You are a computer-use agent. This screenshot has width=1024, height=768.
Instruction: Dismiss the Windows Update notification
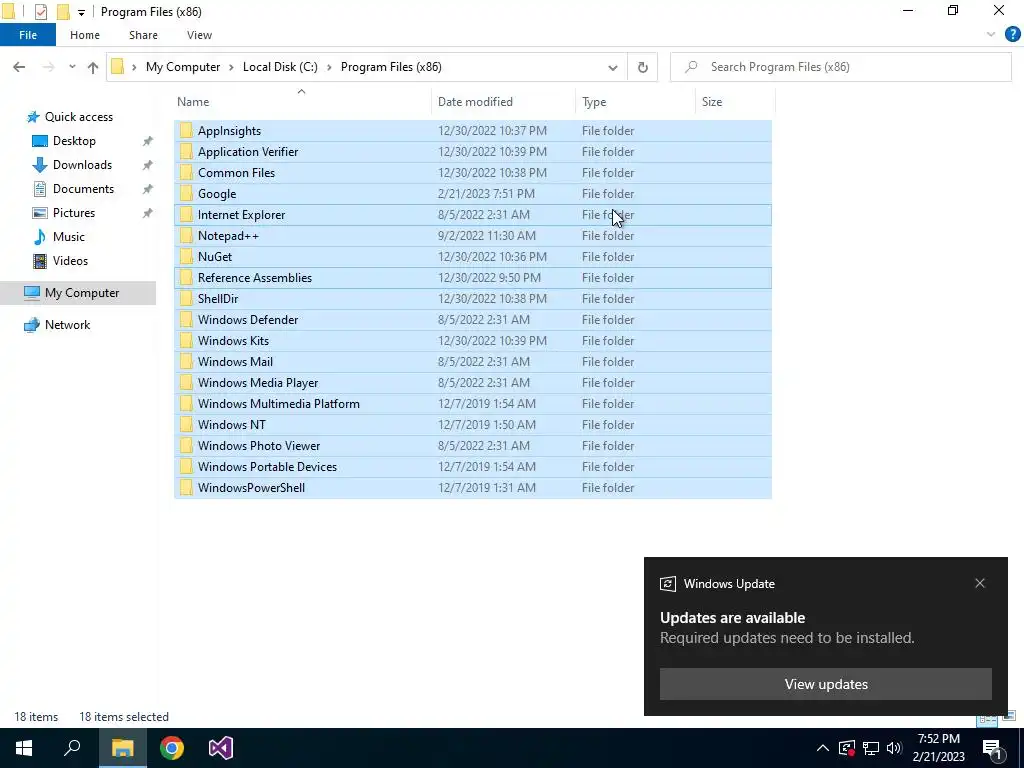point(980,583)
